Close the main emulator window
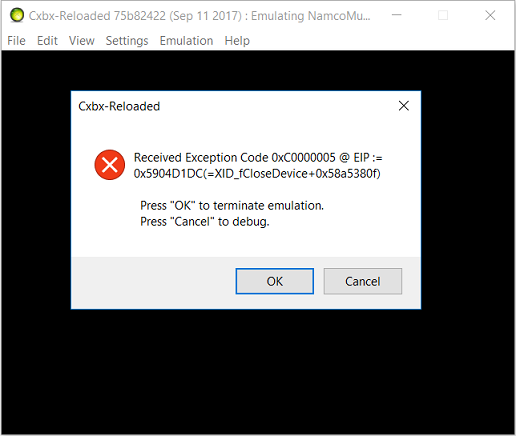This screenshot has width=516, height=436. [490, 15]
